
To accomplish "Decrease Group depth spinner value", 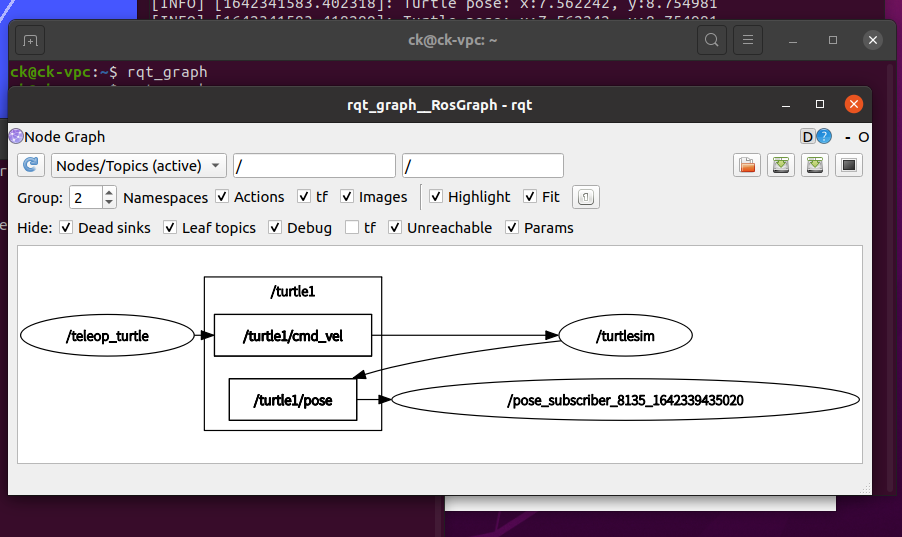I will pos(109,203).
